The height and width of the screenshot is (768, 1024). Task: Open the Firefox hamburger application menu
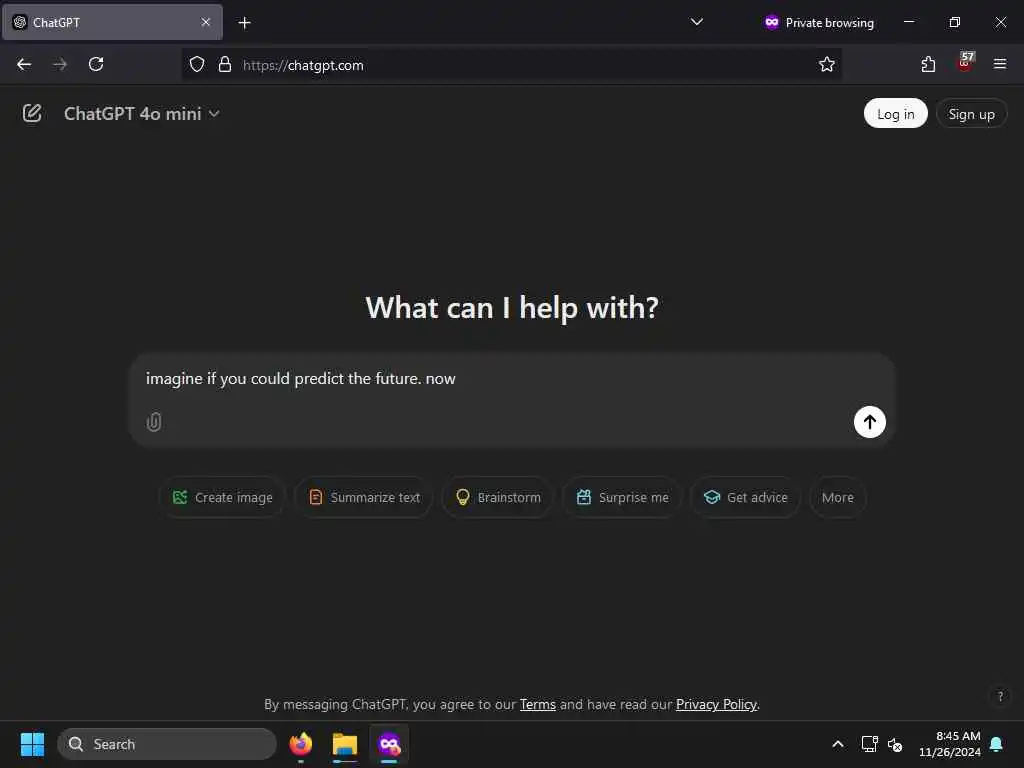(999, 64)
